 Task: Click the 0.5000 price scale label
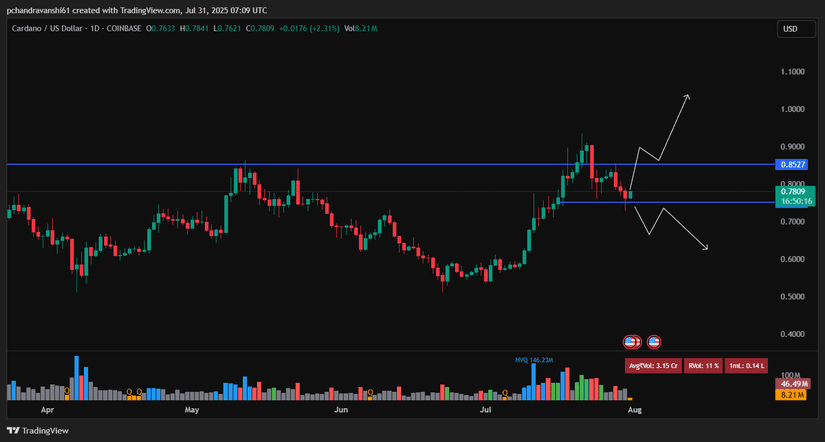tap(793, 296)
